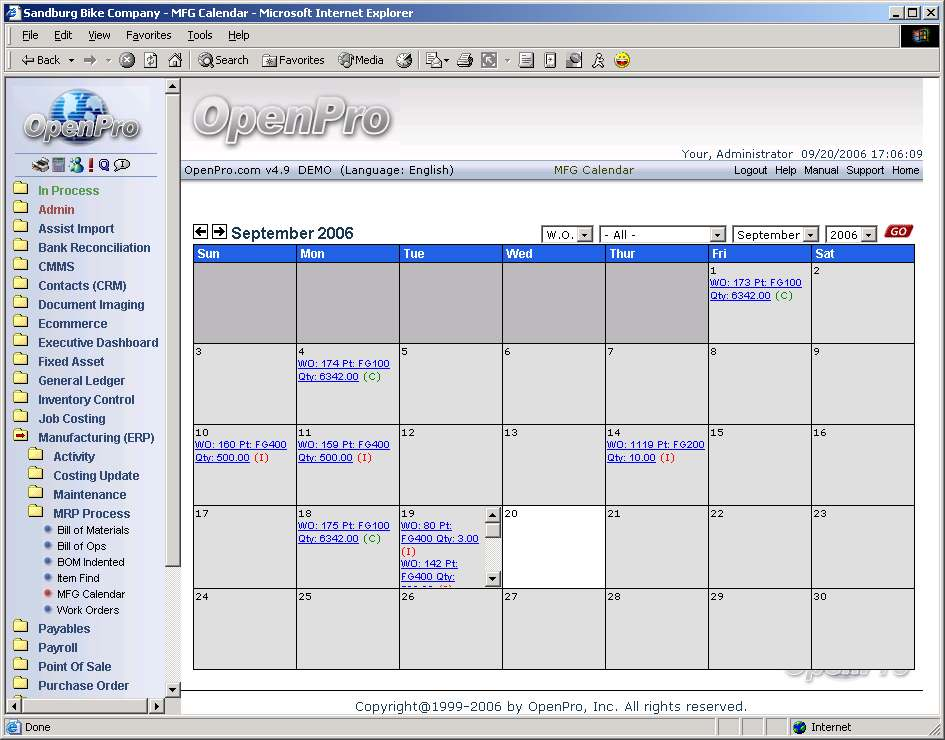945x740 pixels.
Task: Click the red GO button
Action: [x=898, y=232]
